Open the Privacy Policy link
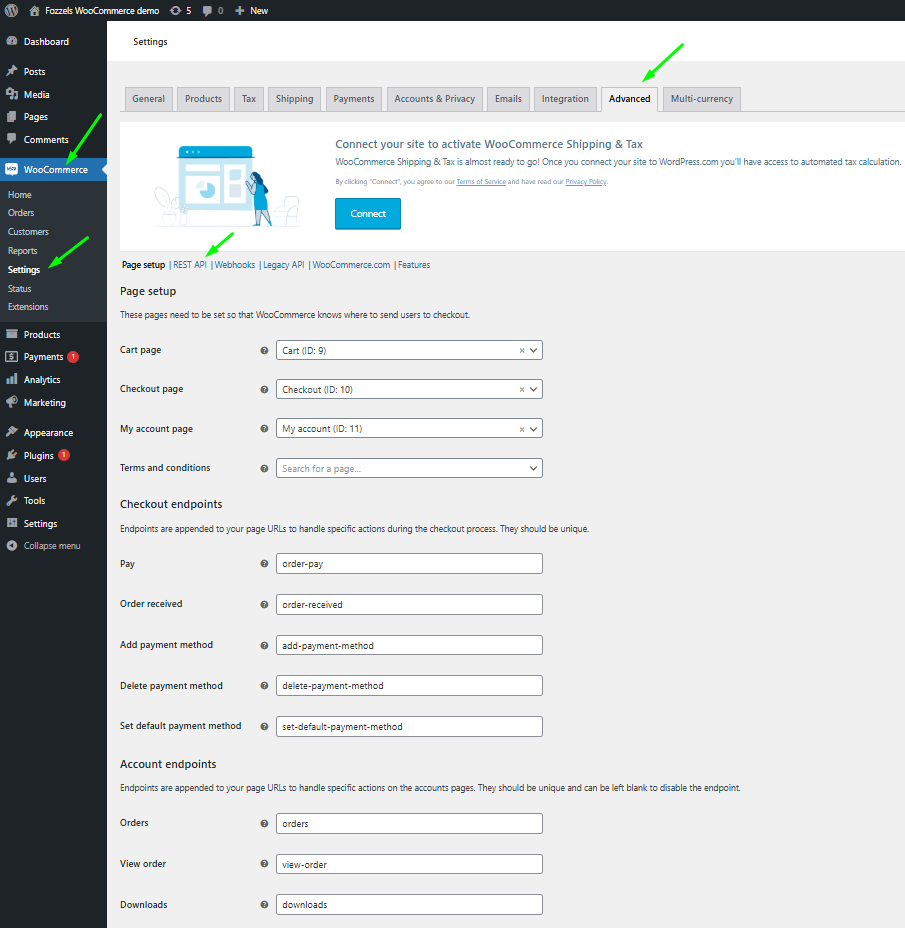The height and width of the screenshot is (928, 905). (x=585, y=182)
